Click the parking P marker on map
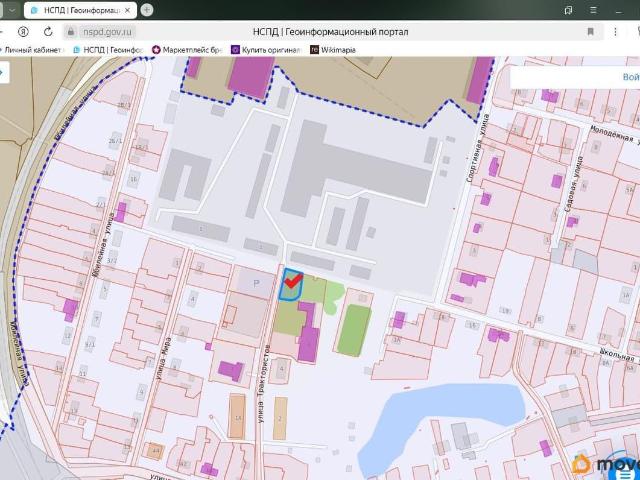 [x=256, y=283]
